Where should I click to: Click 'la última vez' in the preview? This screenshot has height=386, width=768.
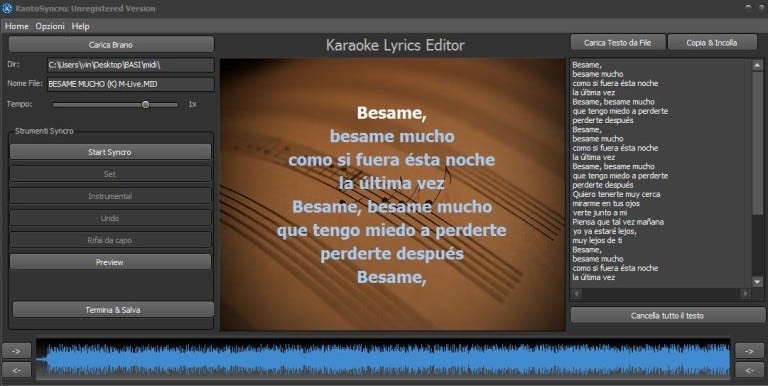(x=391, y=184)
